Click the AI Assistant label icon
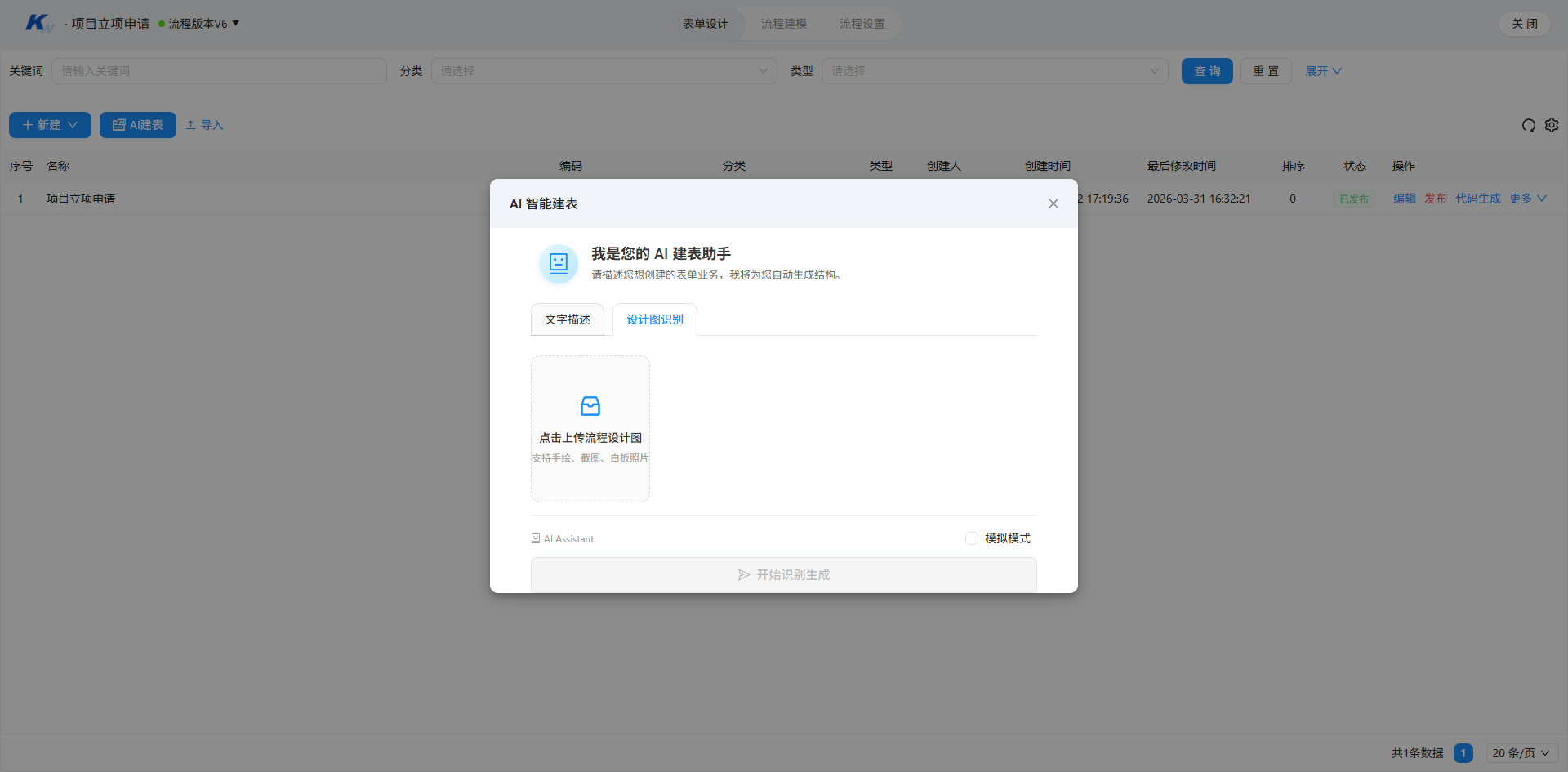1568x772 pixels. click(536, 539)
